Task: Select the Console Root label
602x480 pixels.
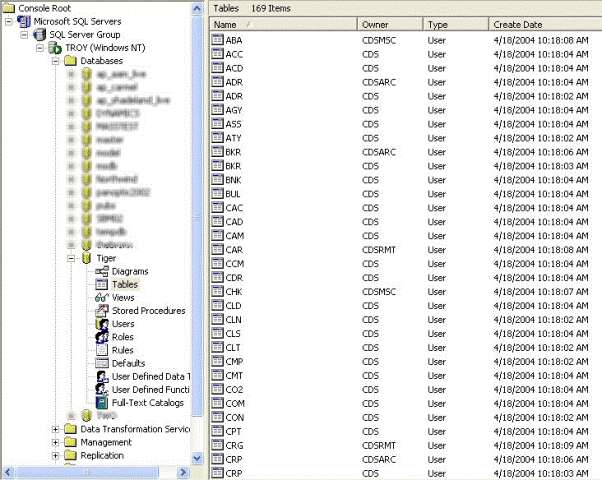Action: click(45, 8)
